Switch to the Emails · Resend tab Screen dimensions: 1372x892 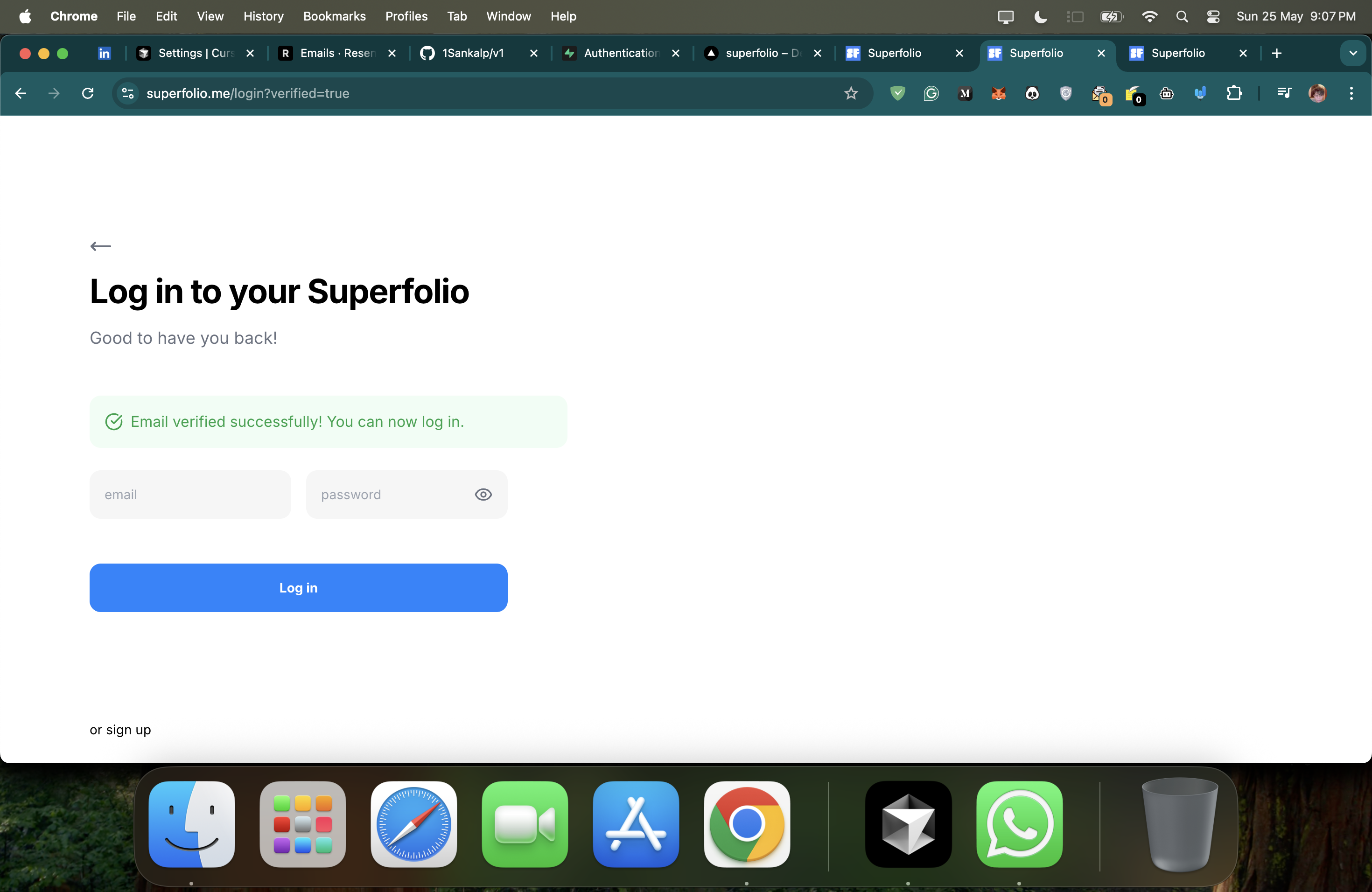pos(337,53)
